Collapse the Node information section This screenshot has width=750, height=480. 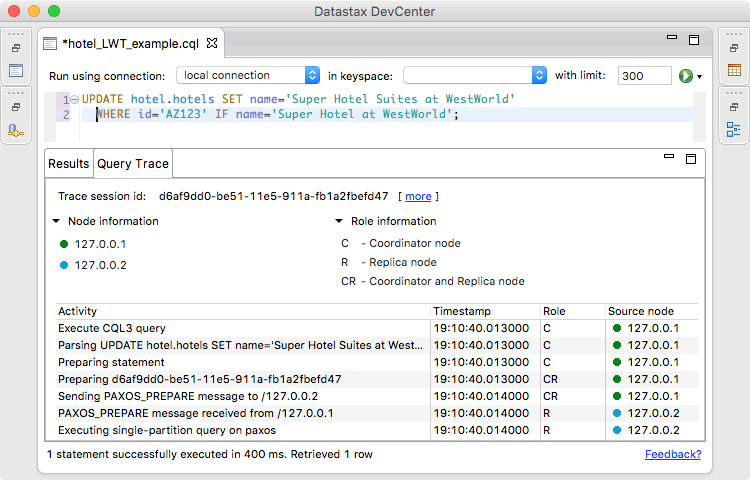pyautogui.click(x=56, y=222)
